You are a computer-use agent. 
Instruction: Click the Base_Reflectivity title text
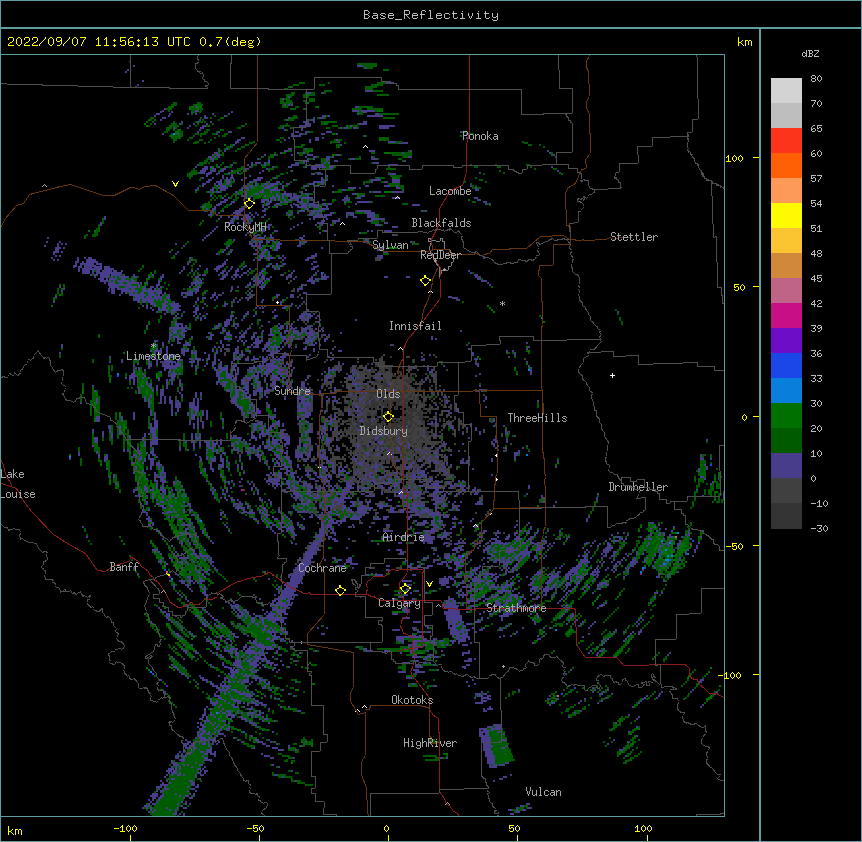(x=431, y=15)
